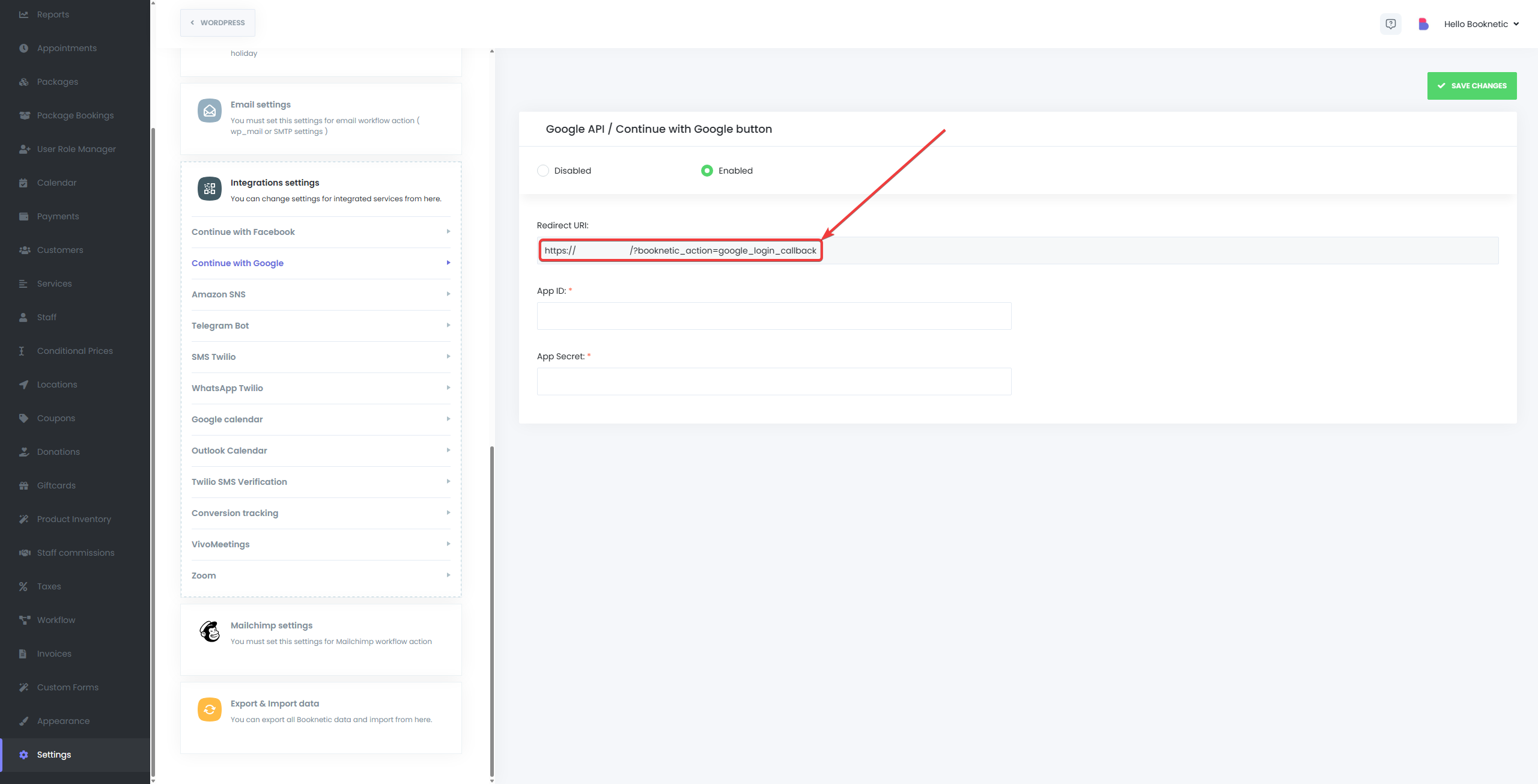Screen dimensions: 1538x784
Task: Click the Integrations settings heading
Action: click(275, 183)
